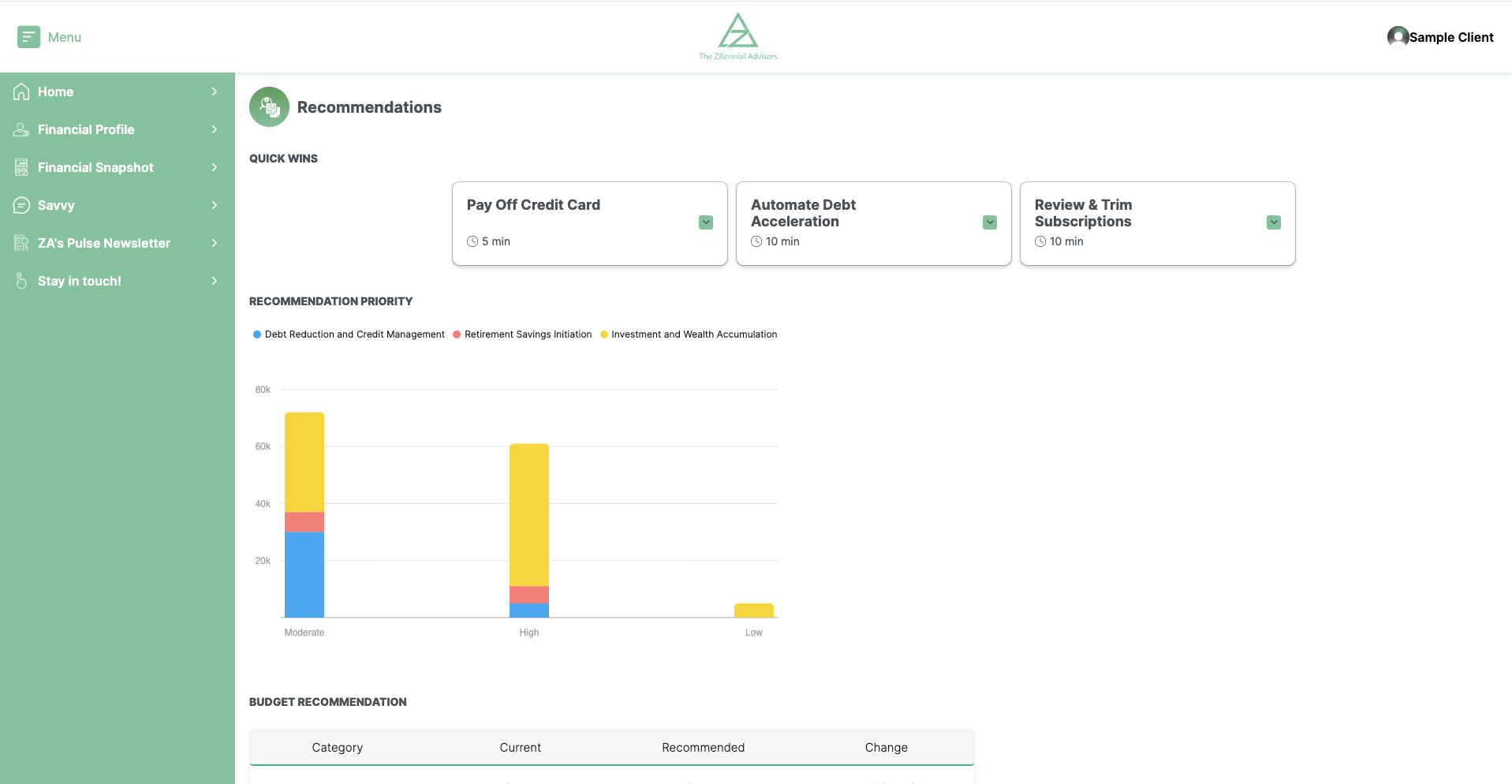This screenshot has width=1512, height=784.
Task: Expand Automate Debt Acceleration card chevron
Action: point(990,222)
